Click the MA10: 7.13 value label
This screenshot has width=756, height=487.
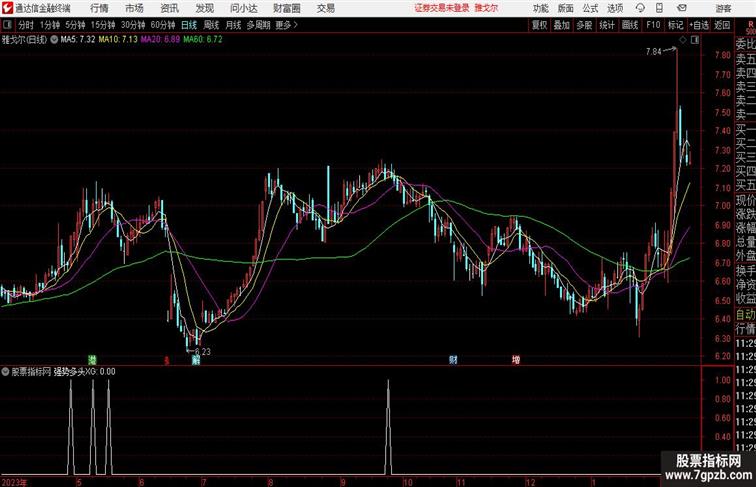[x=118, y=40]
